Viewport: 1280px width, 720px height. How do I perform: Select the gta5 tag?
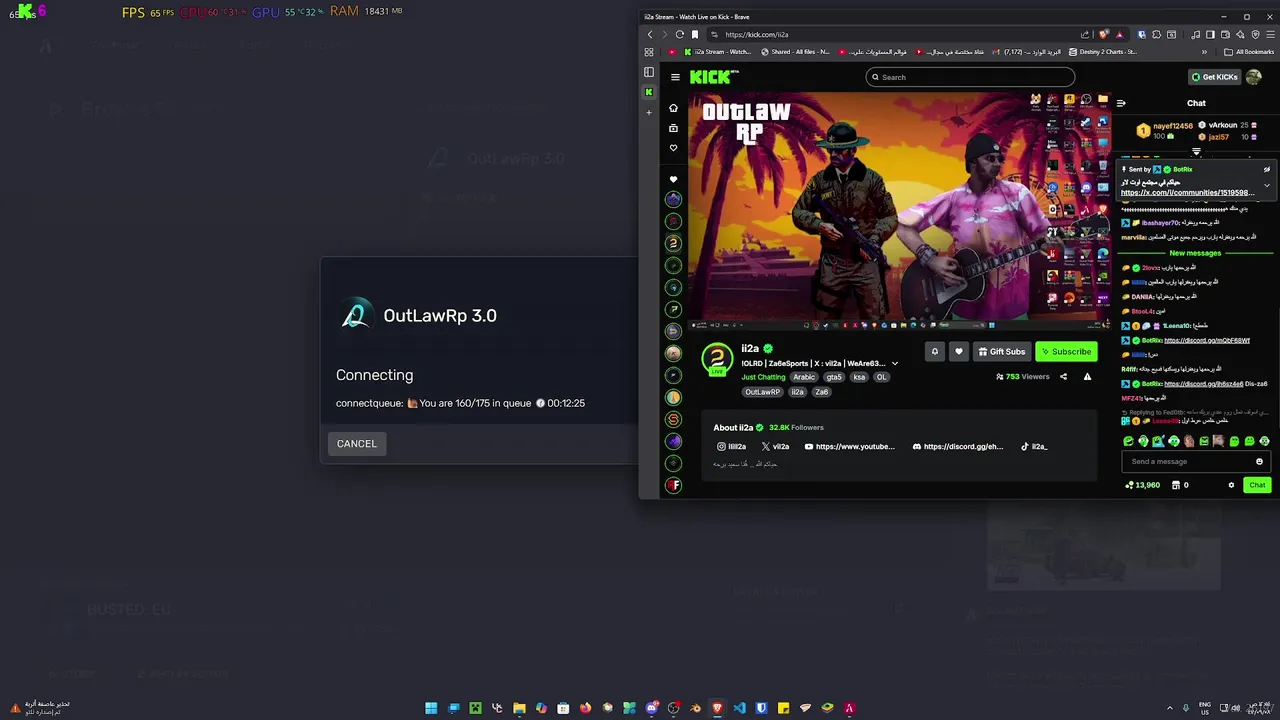pyautogui.click(x=834, y=377)
